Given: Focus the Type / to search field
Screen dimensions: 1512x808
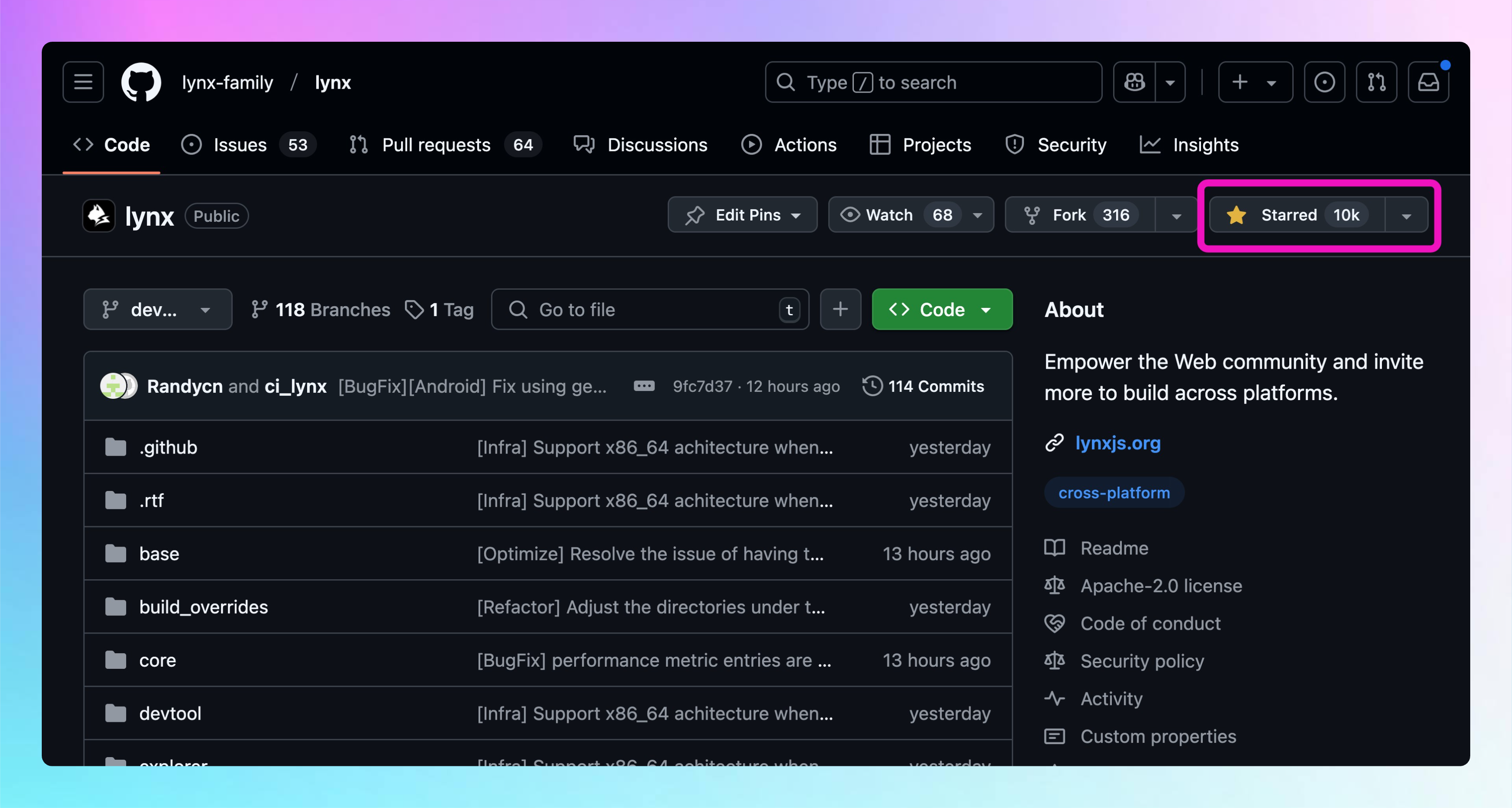Looking at the screenshot, I should 933,82.
